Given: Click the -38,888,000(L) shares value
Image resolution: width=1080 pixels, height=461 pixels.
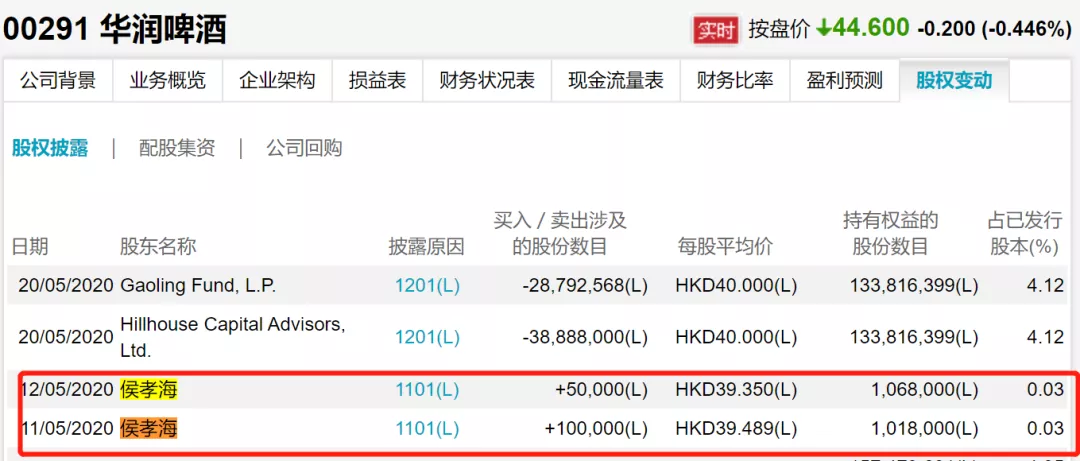Looking at the screenshot, I should 585,337.
